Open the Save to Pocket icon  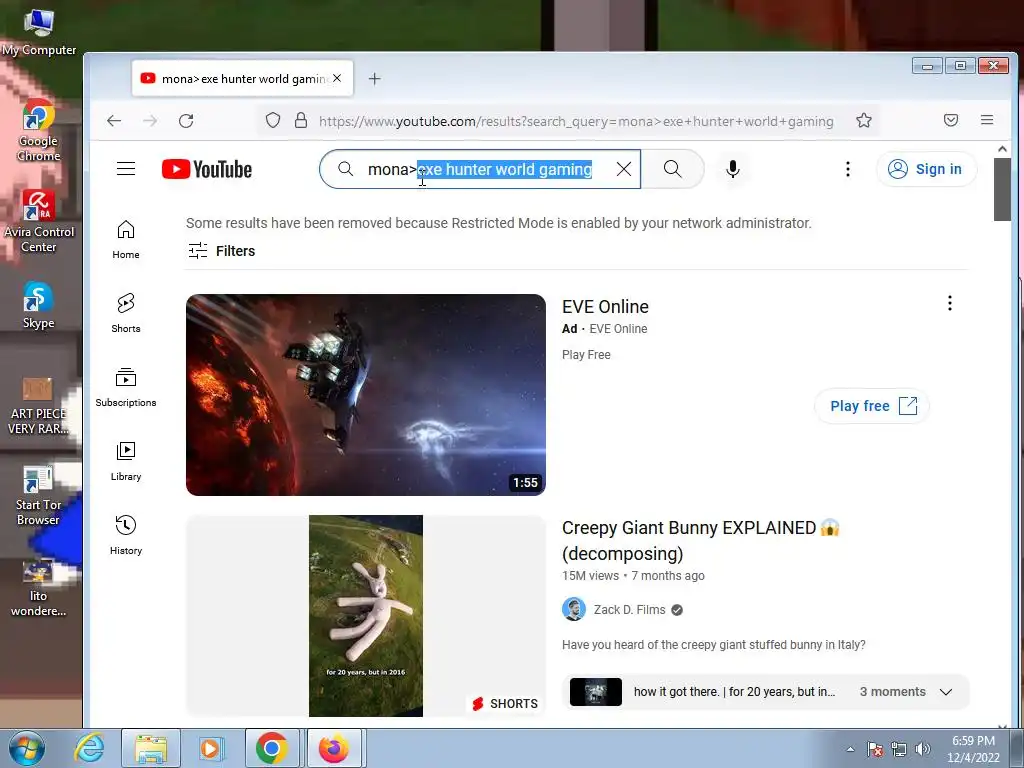coord(951,120)
